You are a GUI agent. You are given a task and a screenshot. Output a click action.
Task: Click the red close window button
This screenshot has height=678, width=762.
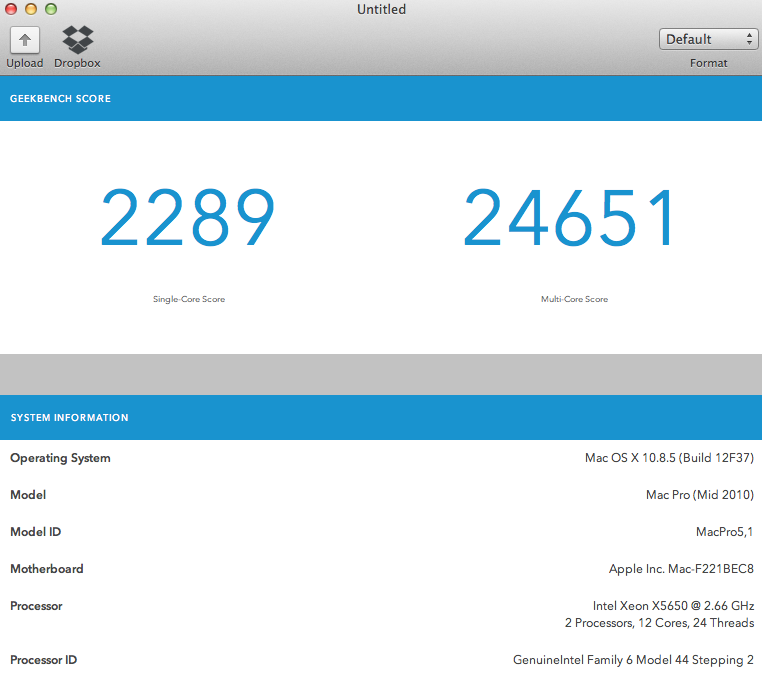pos(11,9)
